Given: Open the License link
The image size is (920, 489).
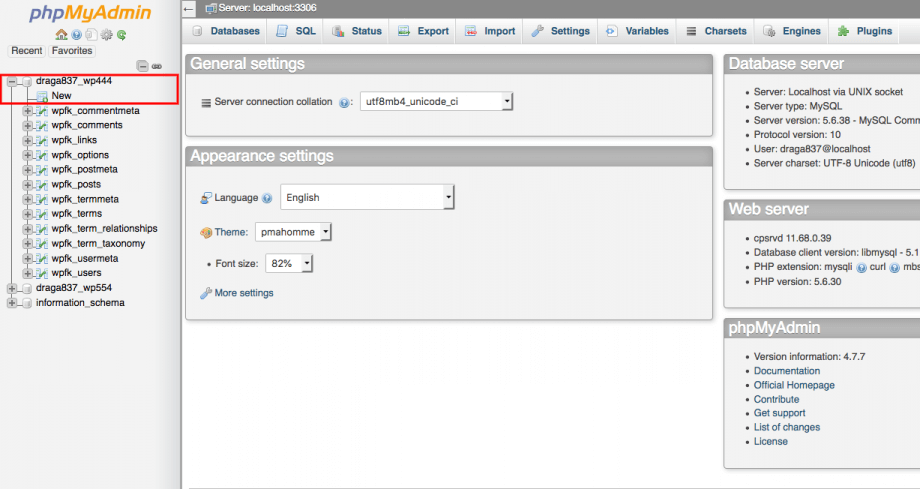Looking at the screenshot, I should tap(771, 441).
